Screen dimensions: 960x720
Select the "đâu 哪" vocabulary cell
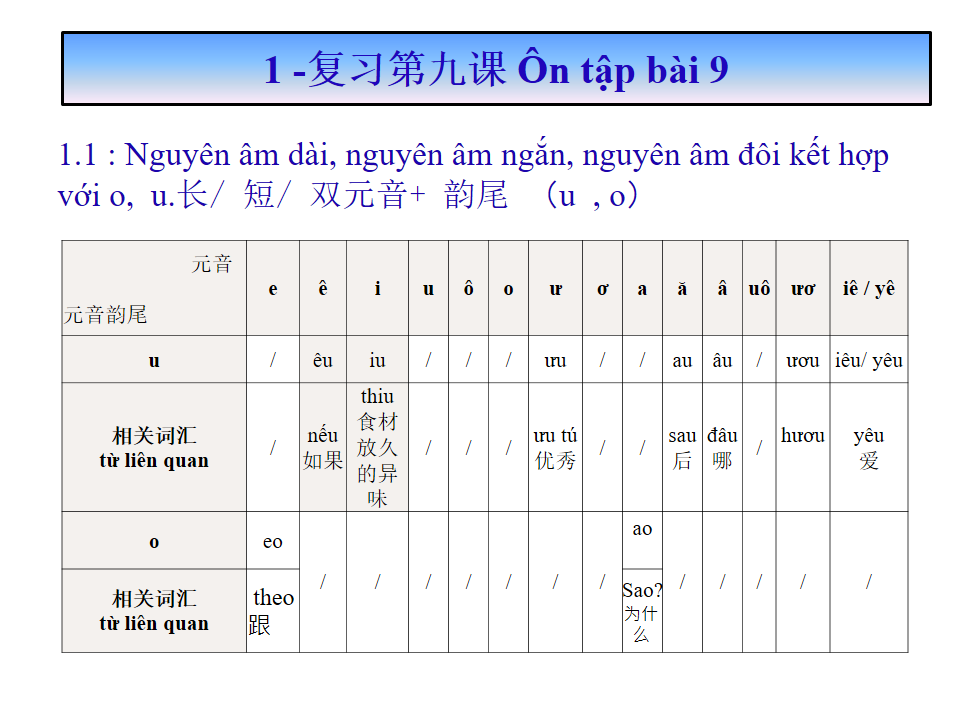pyautogui.click(x=722, y=448)
